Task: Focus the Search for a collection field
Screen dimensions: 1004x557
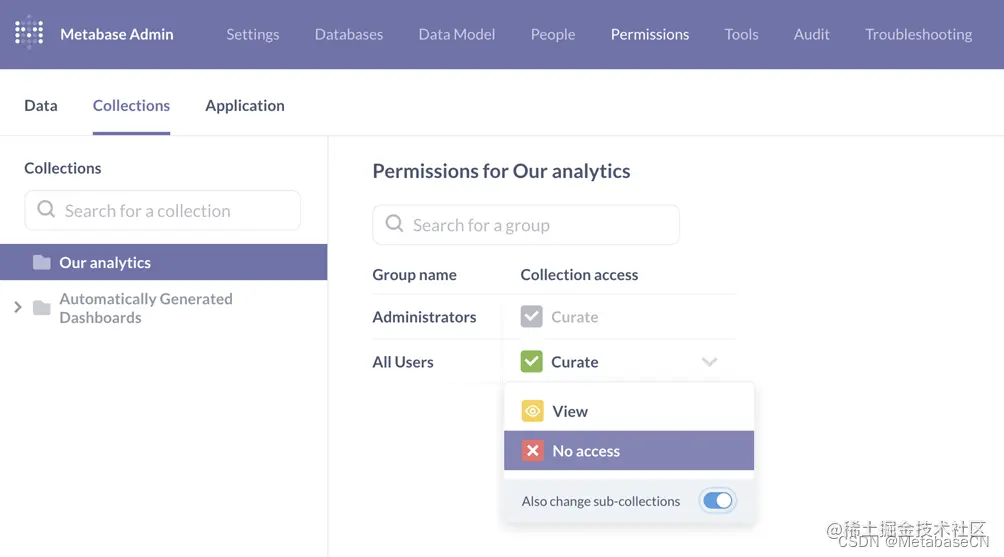Action: pos(163,210)
